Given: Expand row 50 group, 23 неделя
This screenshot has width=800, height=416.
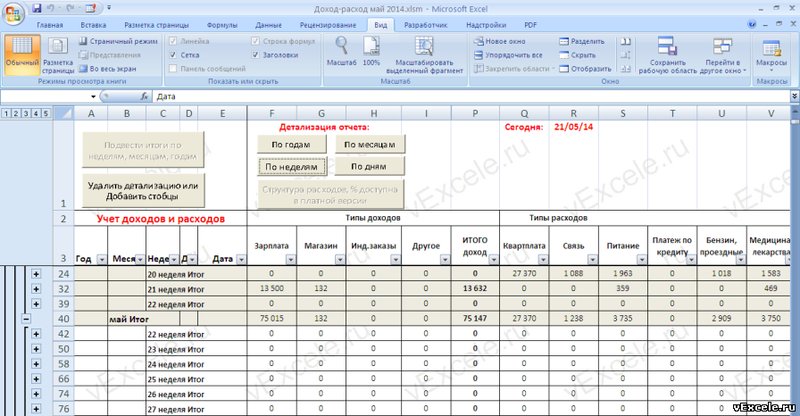Looking at the screenshot, I should 36,349.
